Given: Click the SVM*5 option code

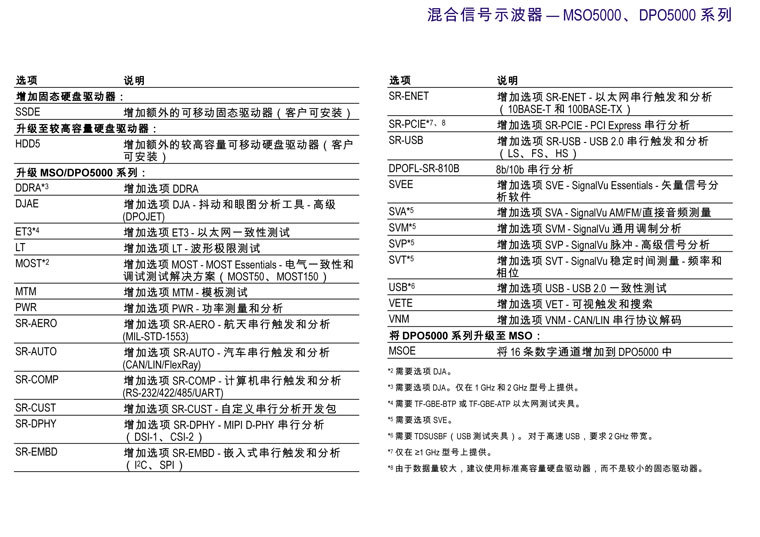Looking at the screenshot, I should coord(402,227).
